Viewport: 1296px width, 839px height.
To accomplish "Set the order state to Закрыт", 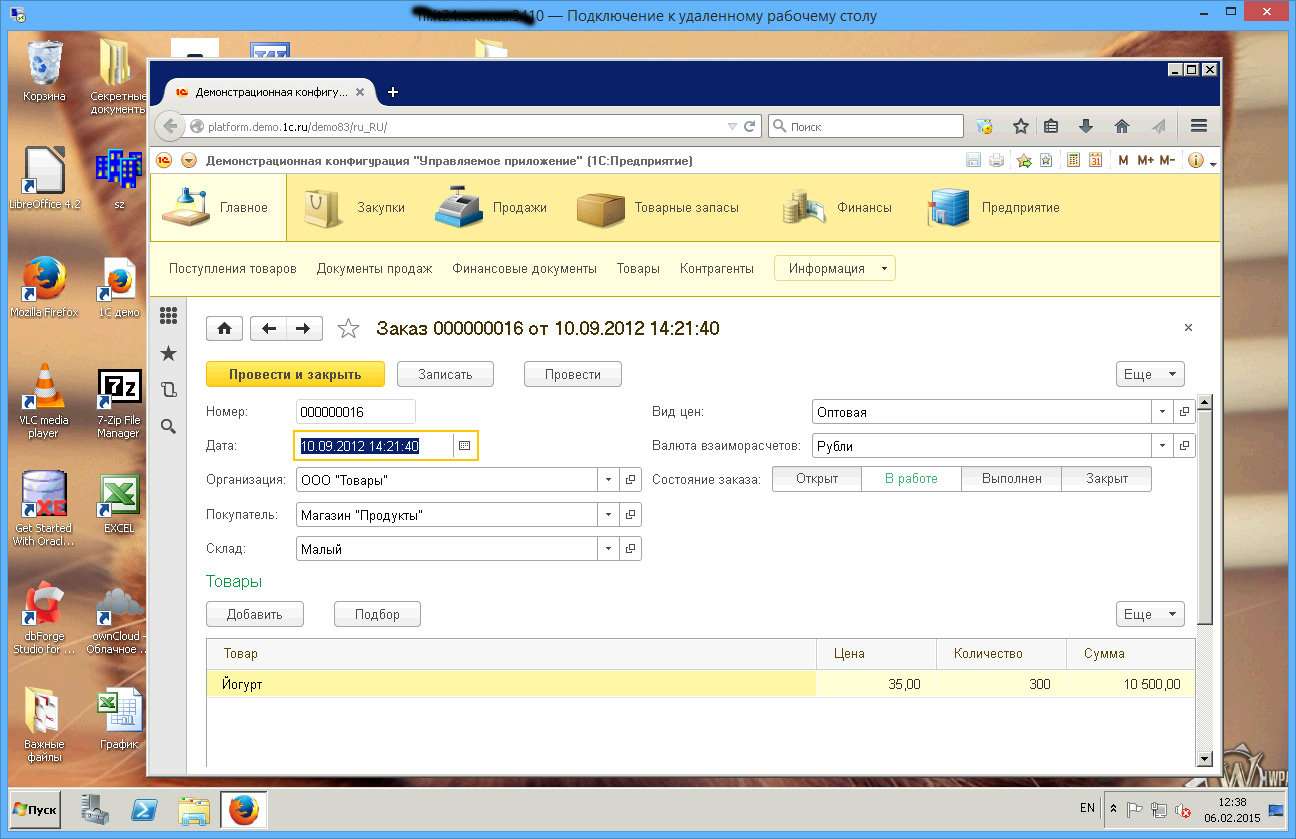I will point(1106,479).
